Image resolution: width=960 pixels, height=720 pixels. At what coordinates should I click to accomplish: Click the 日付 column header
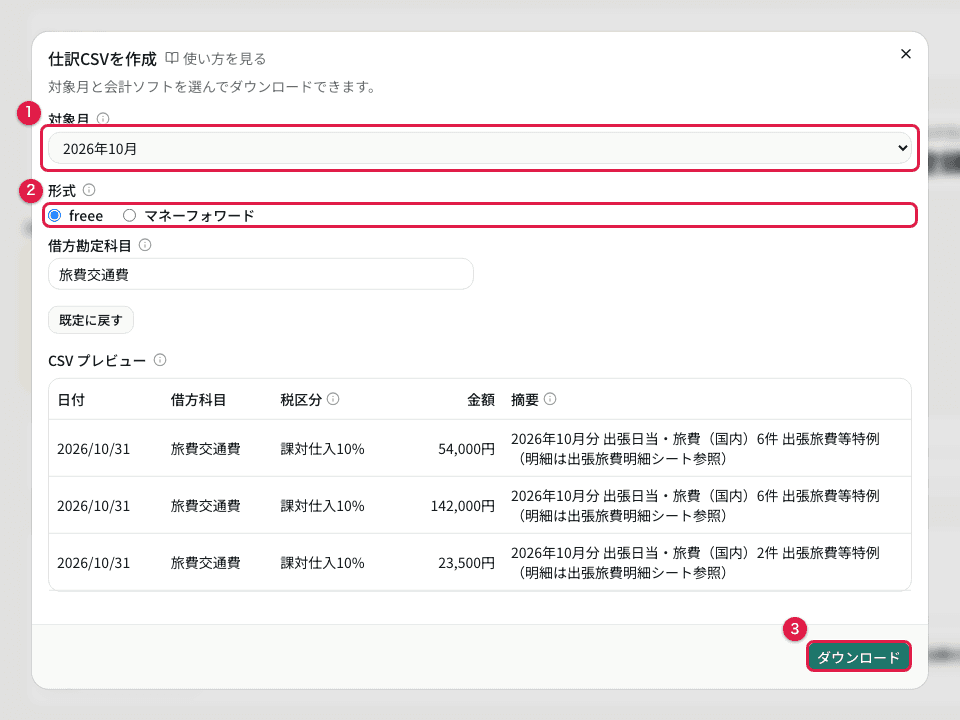pyautogui.click(x=71, y=400)
